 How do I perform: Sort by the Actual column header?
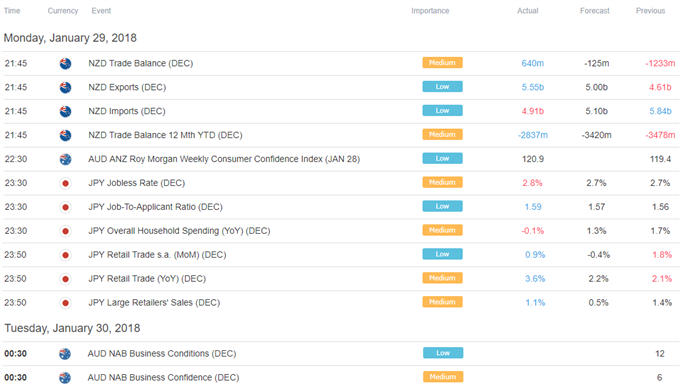point(527,11)
